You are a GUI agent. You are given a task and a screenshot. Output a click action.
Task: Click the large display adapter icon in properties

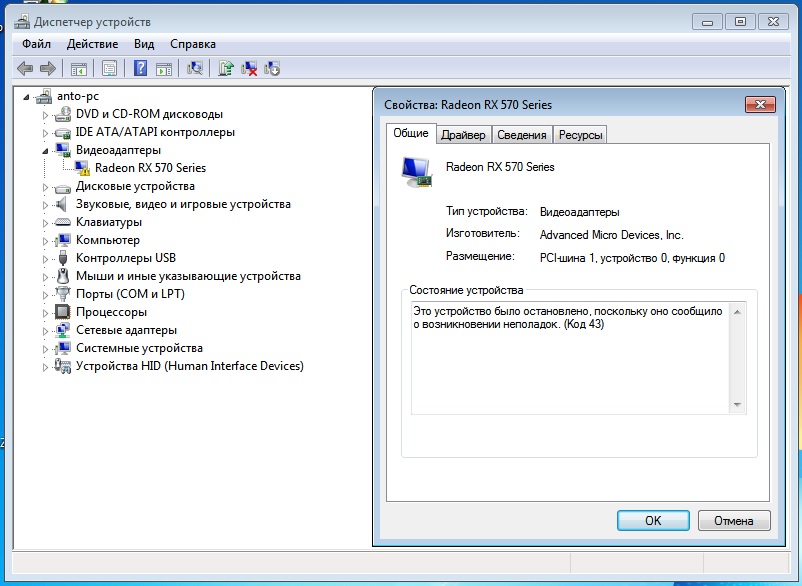point(417,172)
